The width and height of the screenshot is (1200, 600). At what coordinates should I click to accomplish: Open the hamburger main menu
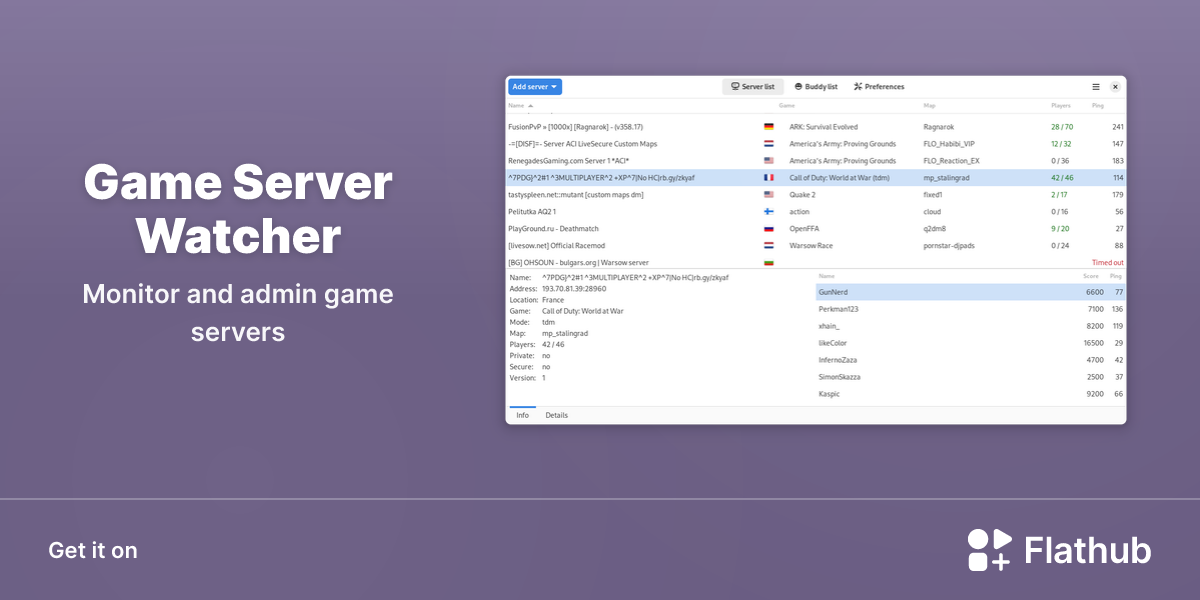click(1096, 87)
